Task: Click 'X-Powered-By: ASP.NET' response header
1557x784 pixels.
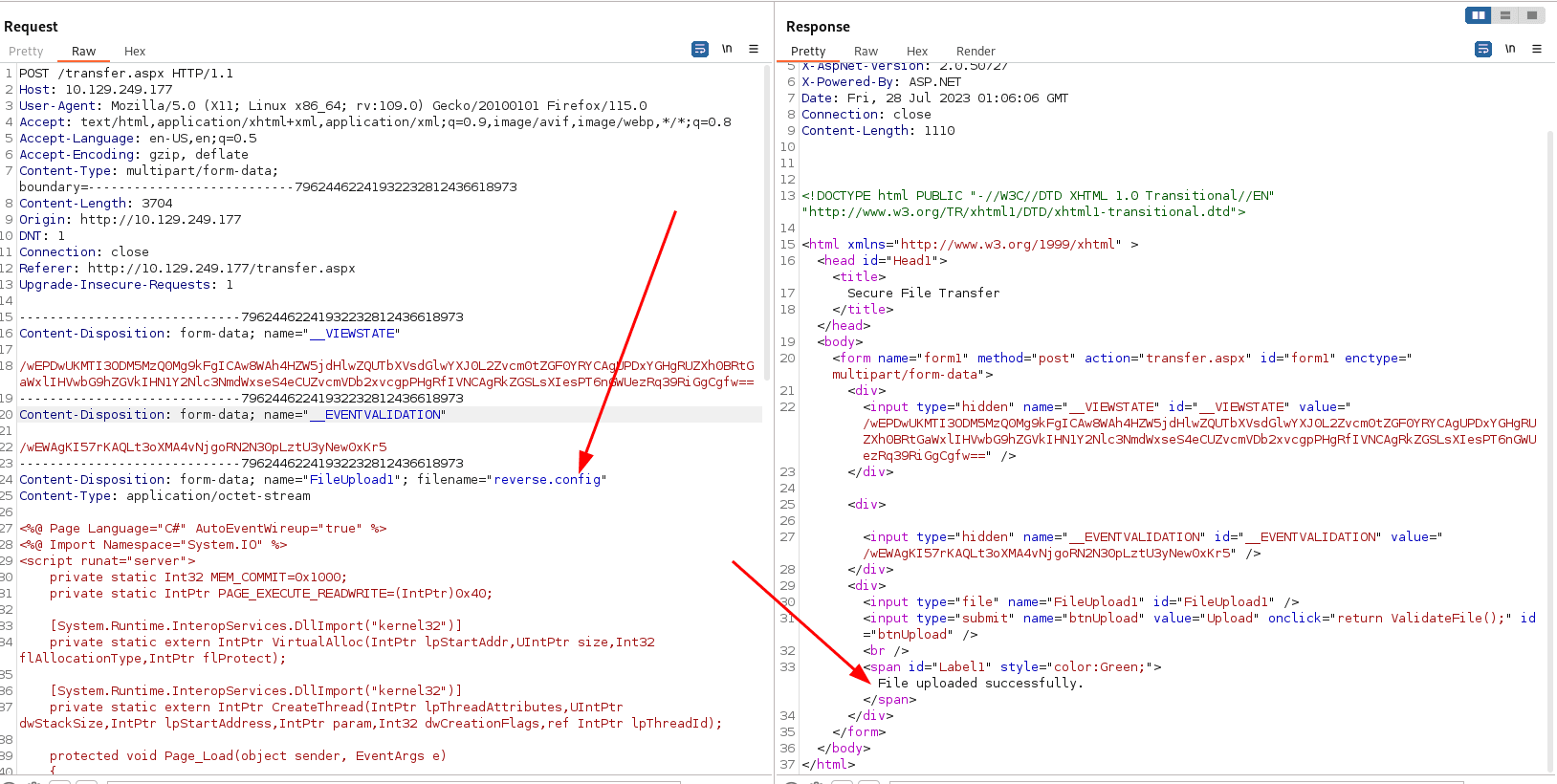Action: tap(881, 82)
